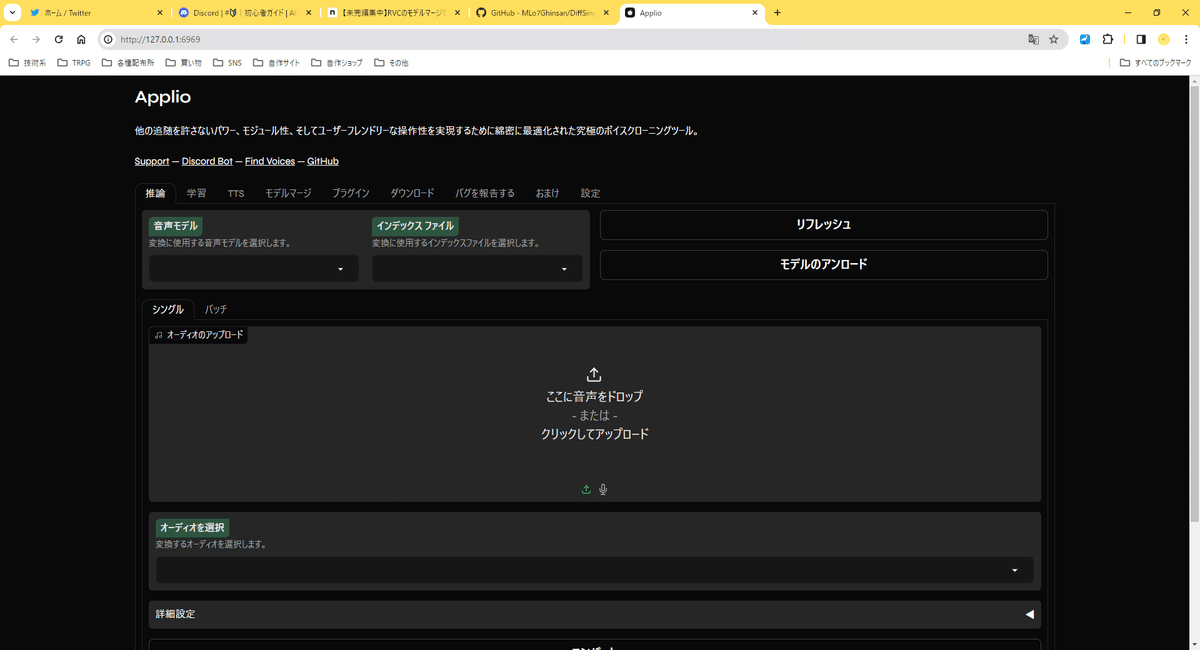Click the large upload arrow icon above ここに音声をドロップ
1200x650 pixels.
coord(594,374)
